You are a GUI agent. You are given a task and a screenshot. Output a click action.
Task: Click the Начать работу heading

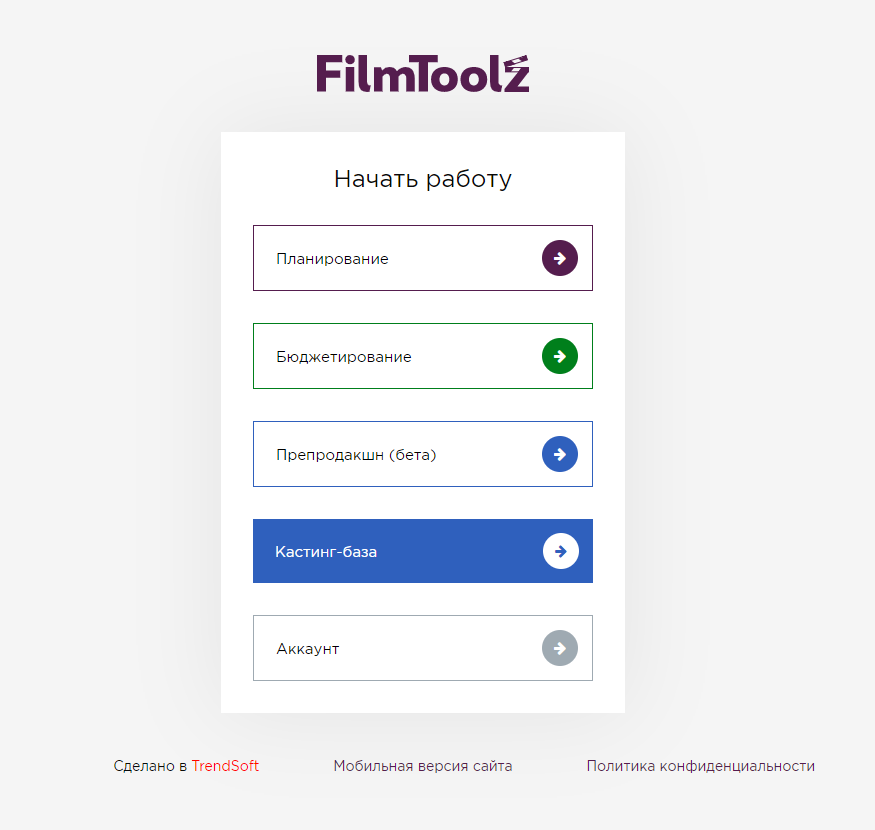click(422, 179)
